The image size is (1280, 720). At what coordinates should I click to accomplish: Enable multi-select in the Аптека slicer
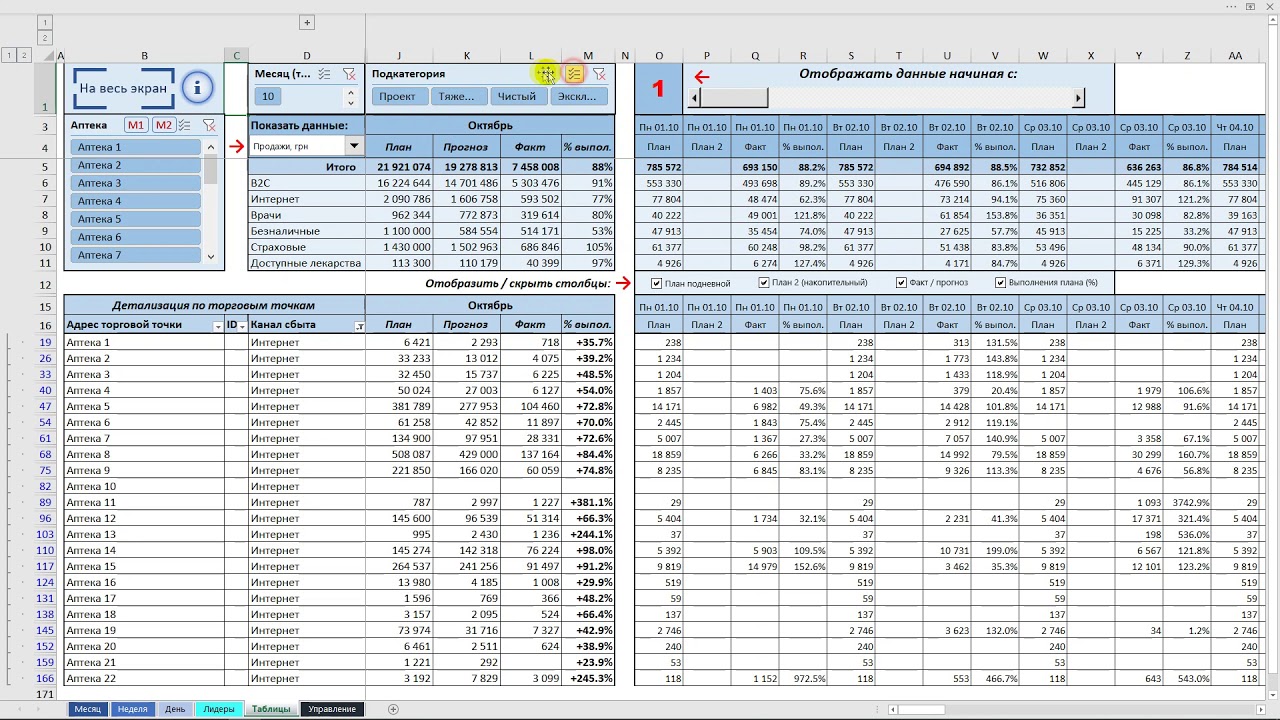185,125
